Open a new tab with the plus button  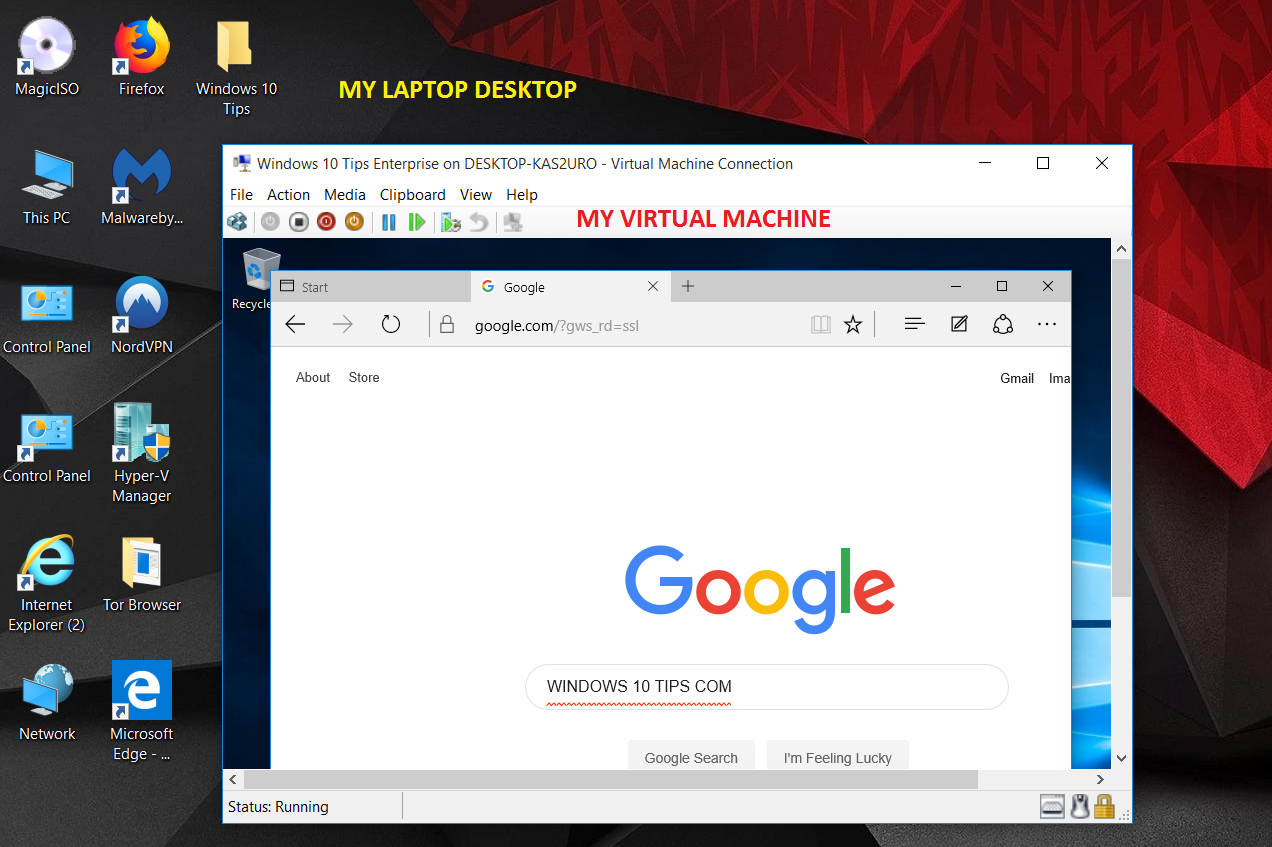coord(688,286)
